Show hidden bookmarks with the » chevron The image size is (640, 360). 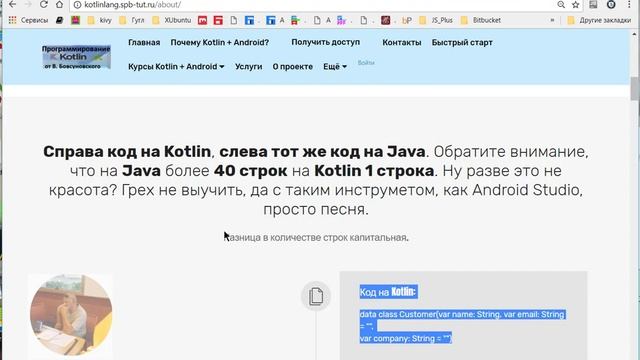[552, 20]
